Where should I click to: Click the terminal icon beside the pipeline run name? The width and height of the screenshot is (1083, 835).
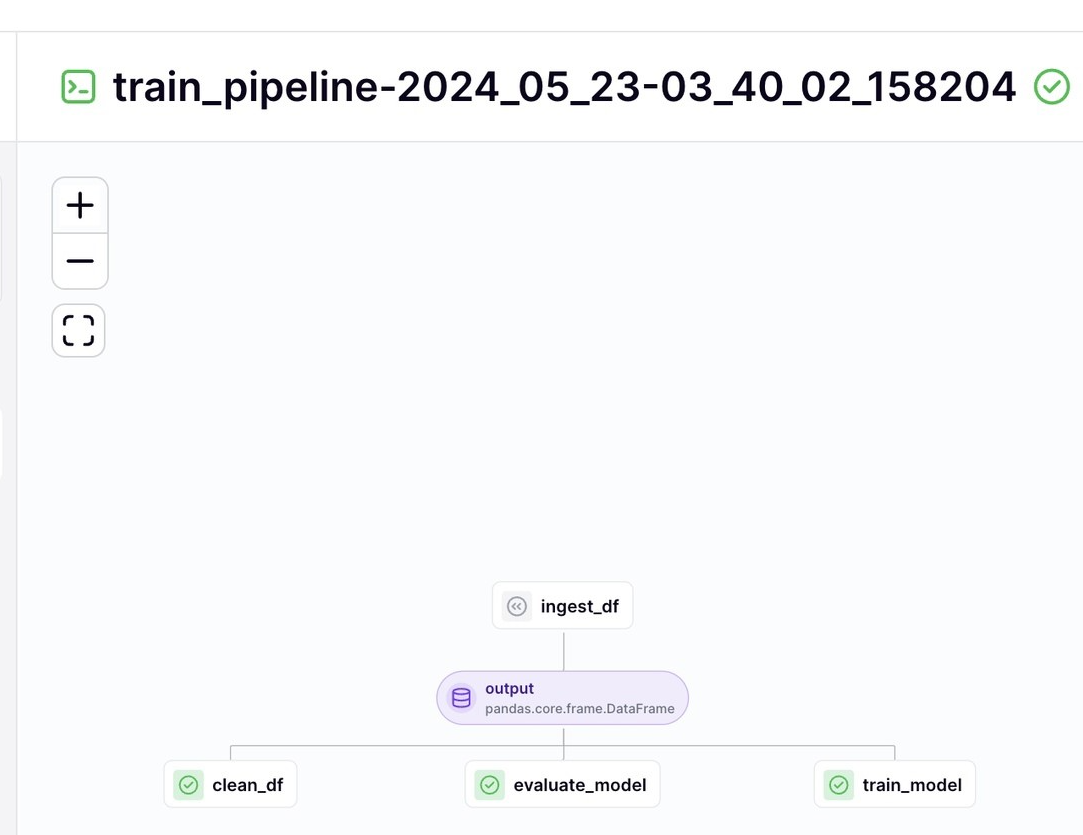click(x=80, y=87)
